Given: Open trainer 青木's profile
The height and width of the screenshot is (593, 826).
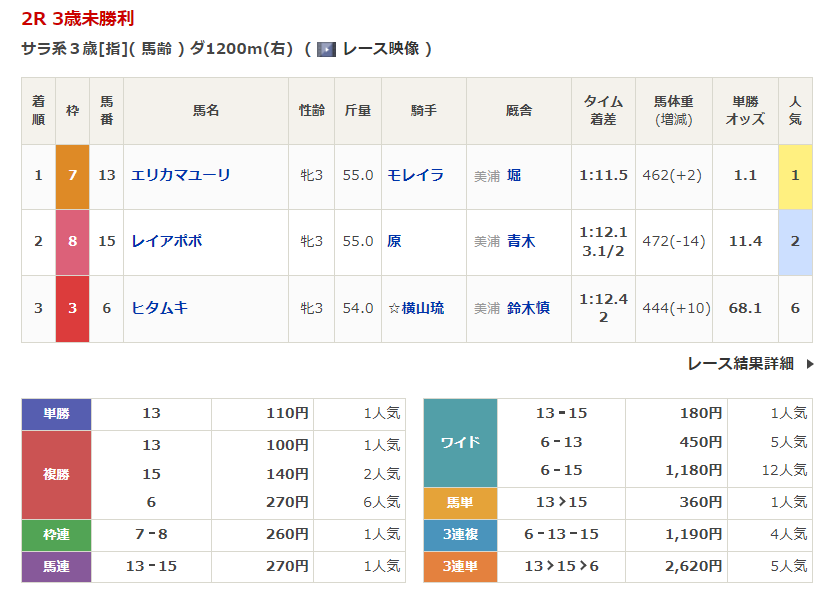Looking at the screenshot, I should pyautogui.click(x=521, y=241).
